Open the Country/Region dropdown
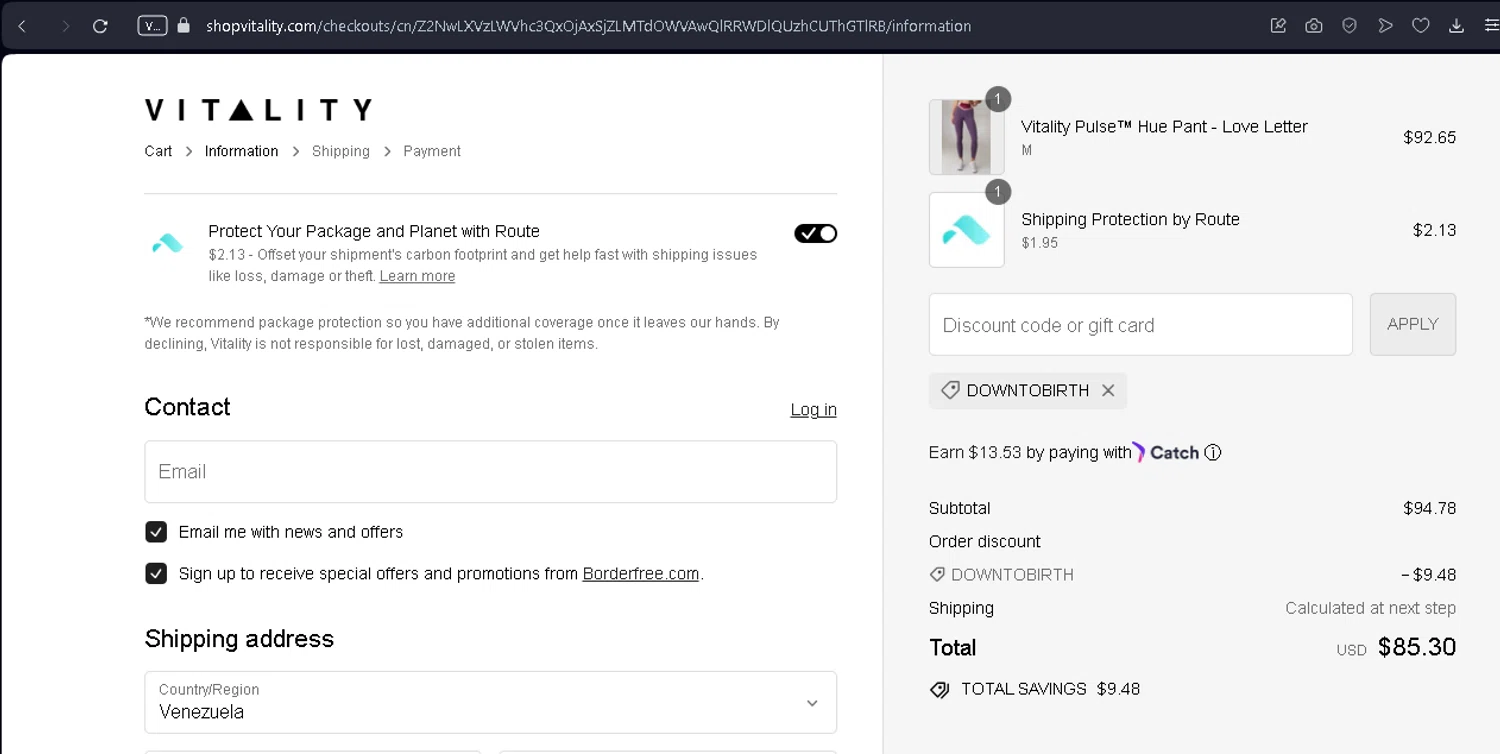The width and height of the screenshot is (1500, 754). (x=490, y=702)
